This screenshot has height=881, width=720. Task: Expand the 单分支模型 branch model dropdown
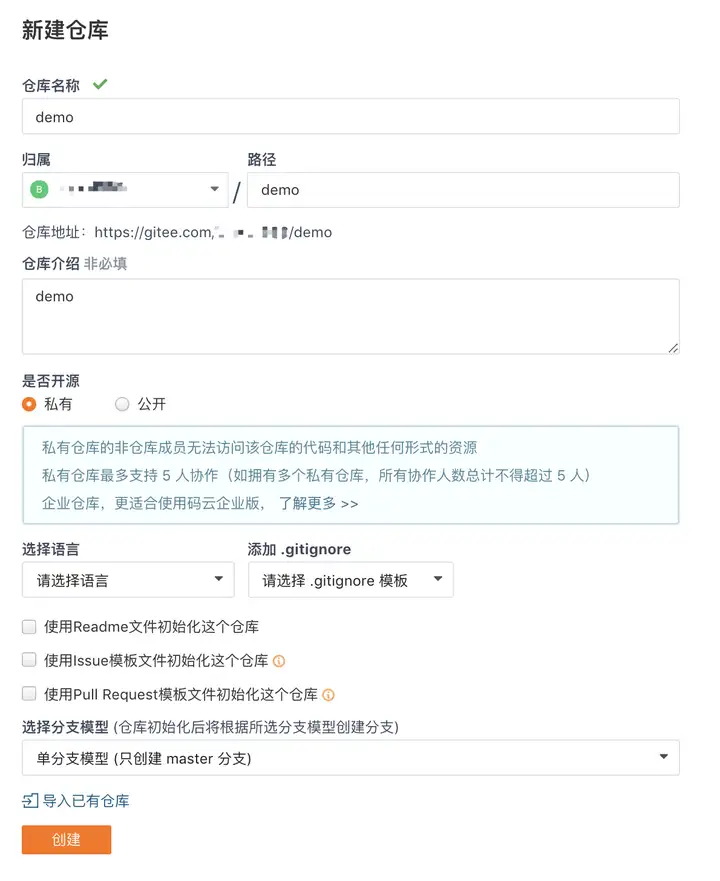tap(351, 758)
